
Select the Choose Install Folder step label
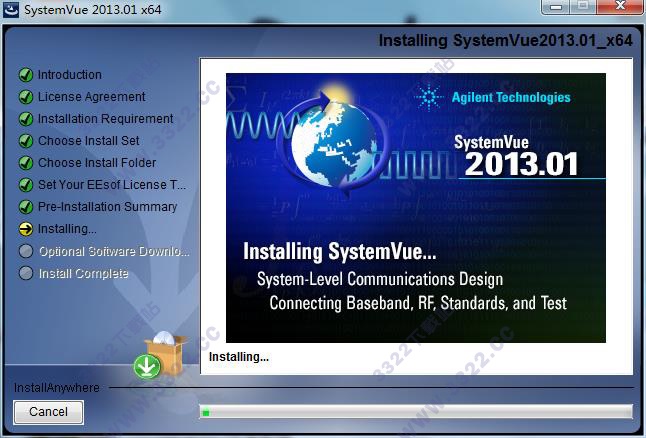[x=97, y=163]
